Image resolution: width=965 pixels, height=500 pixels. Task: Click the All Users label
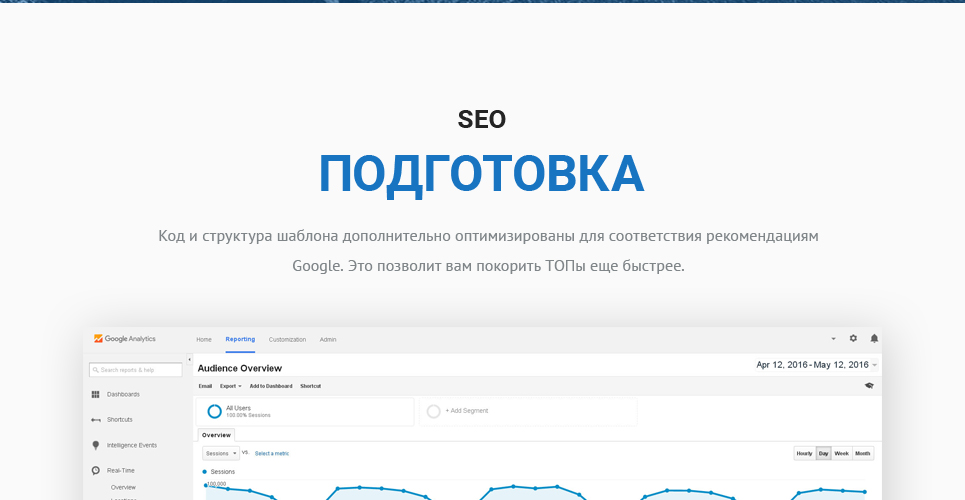pos(238,408)
